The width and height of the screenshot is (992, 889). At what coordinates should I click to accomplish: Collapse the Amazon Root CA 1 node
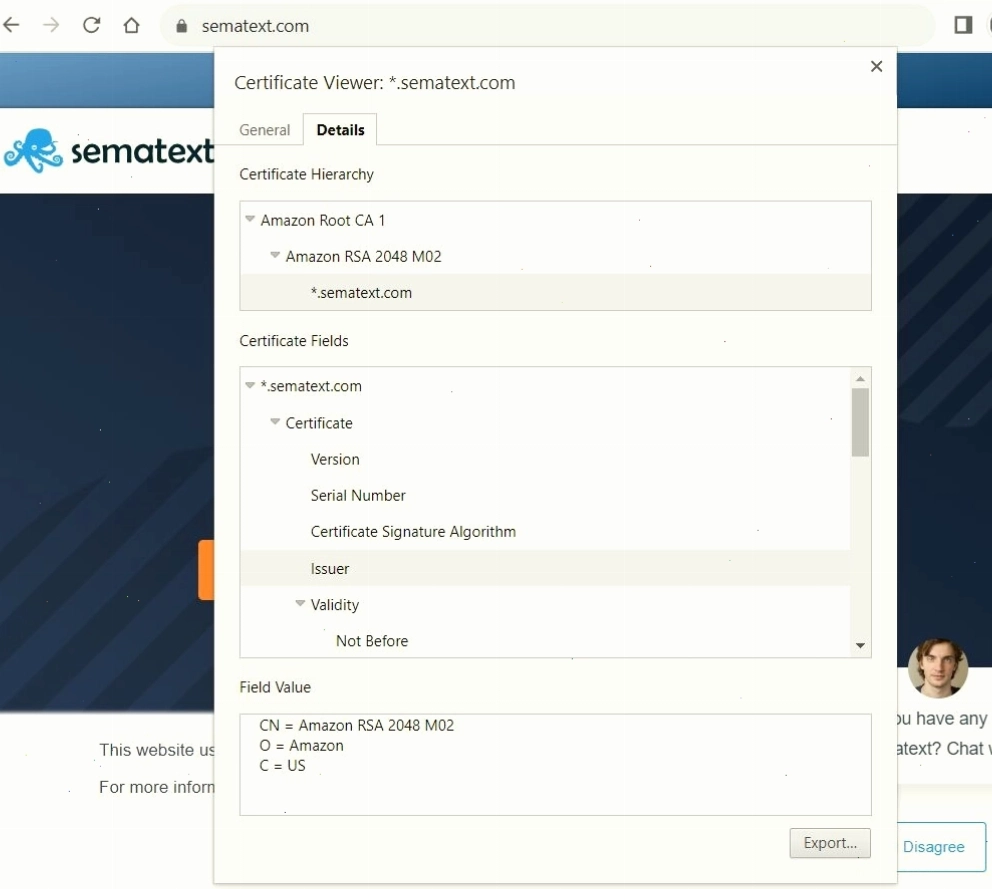click(250, 219)
